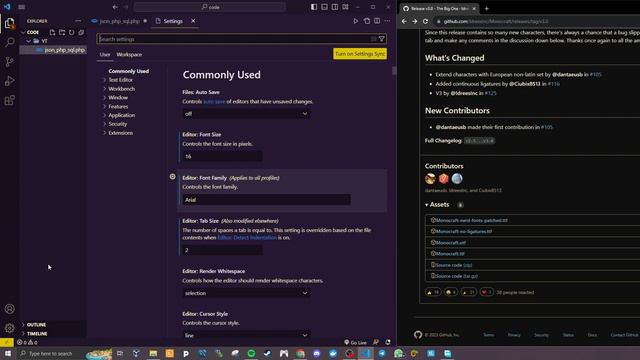Open Source Control view
Image resolution: width=640 pixels, height=360 pixels.
9,62
